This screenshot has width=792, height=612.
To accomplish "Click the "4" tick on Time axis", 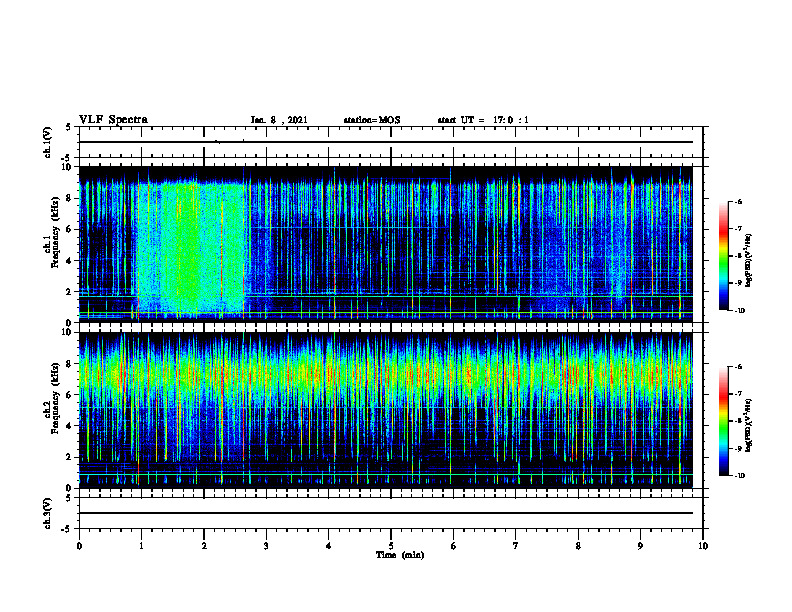I will [329, 546].
